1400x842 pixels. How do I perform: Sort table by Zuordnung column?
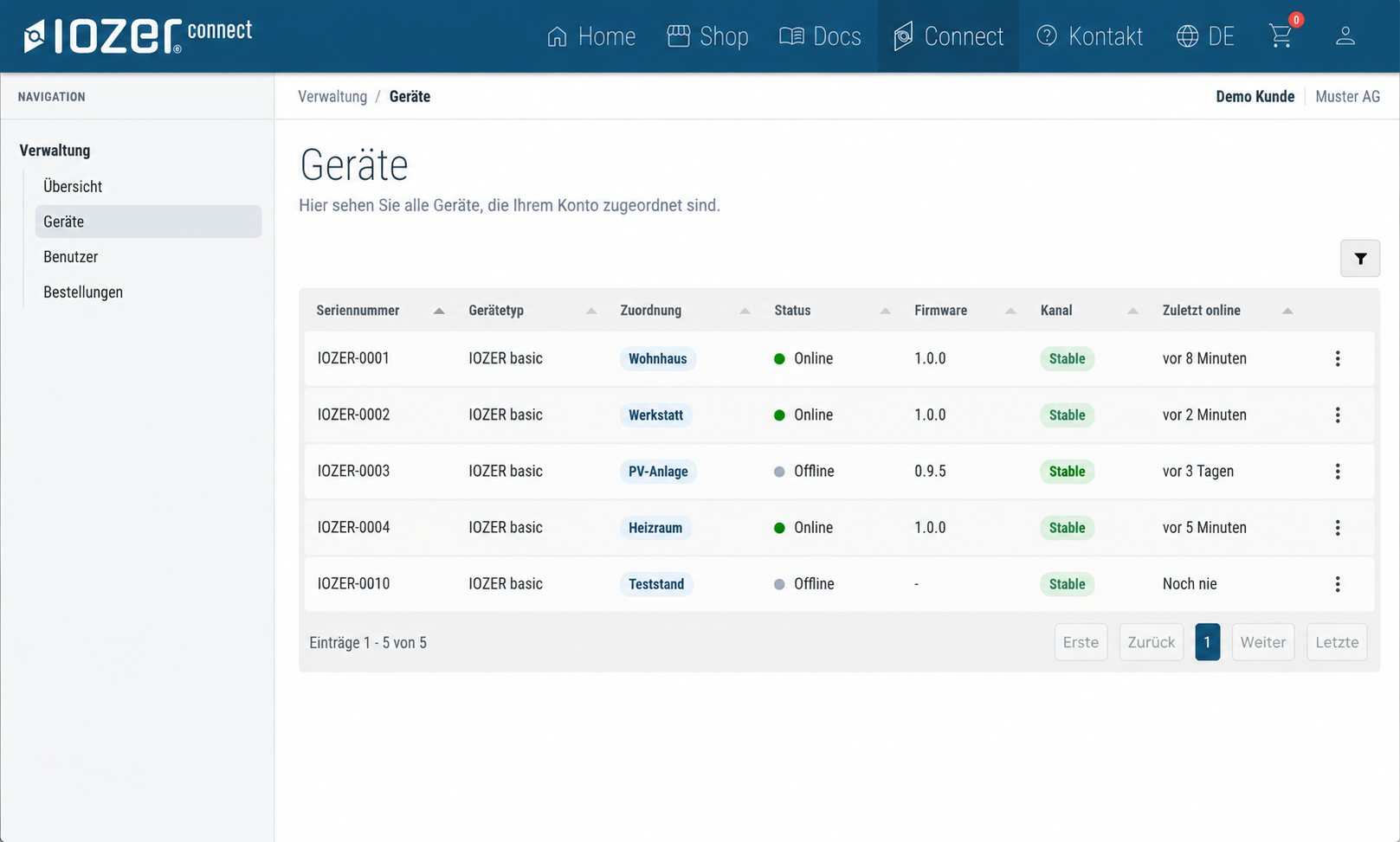(685, 310)
